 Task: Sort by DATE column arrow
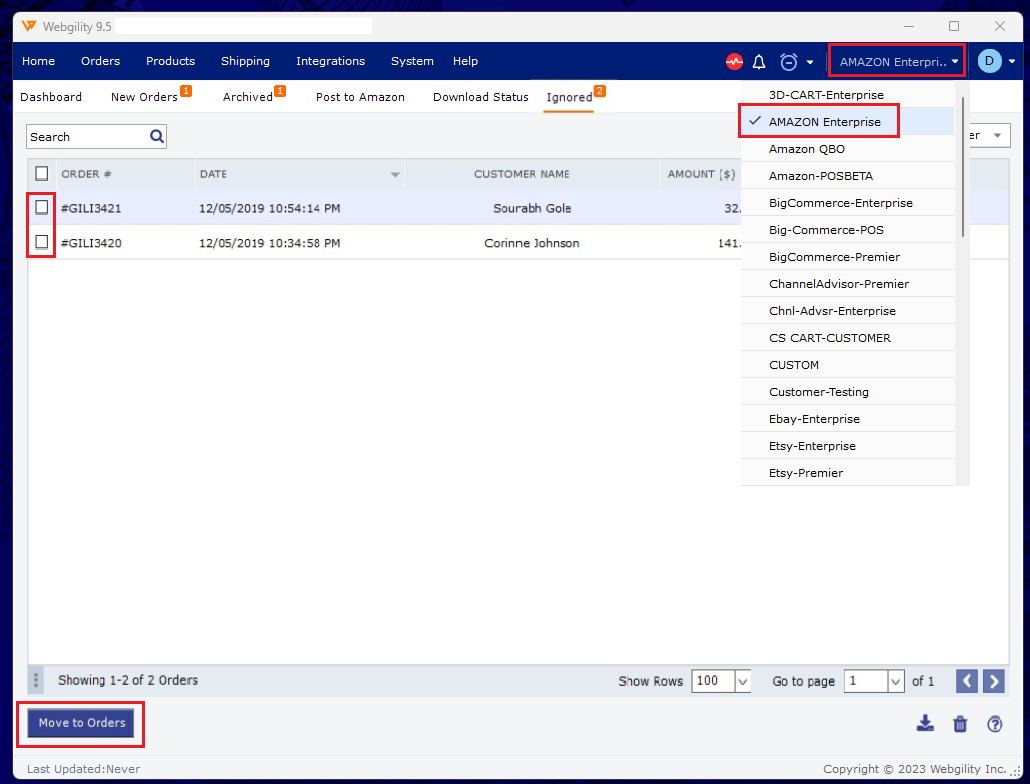395,175
